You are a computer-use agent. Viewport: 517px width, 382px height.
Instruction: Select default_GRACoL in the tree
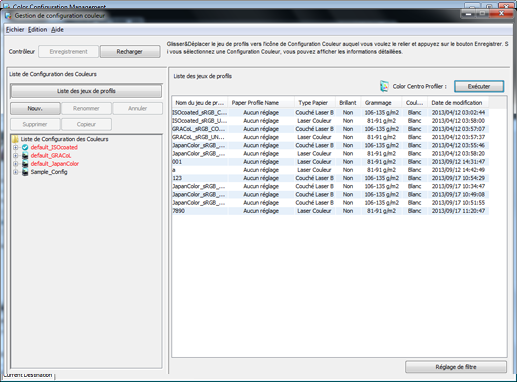51,156
